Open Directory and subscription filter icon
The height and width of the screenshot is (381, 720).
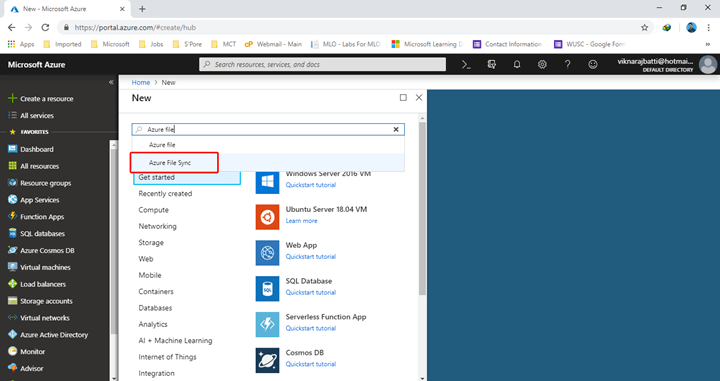(x=492, y=65)
